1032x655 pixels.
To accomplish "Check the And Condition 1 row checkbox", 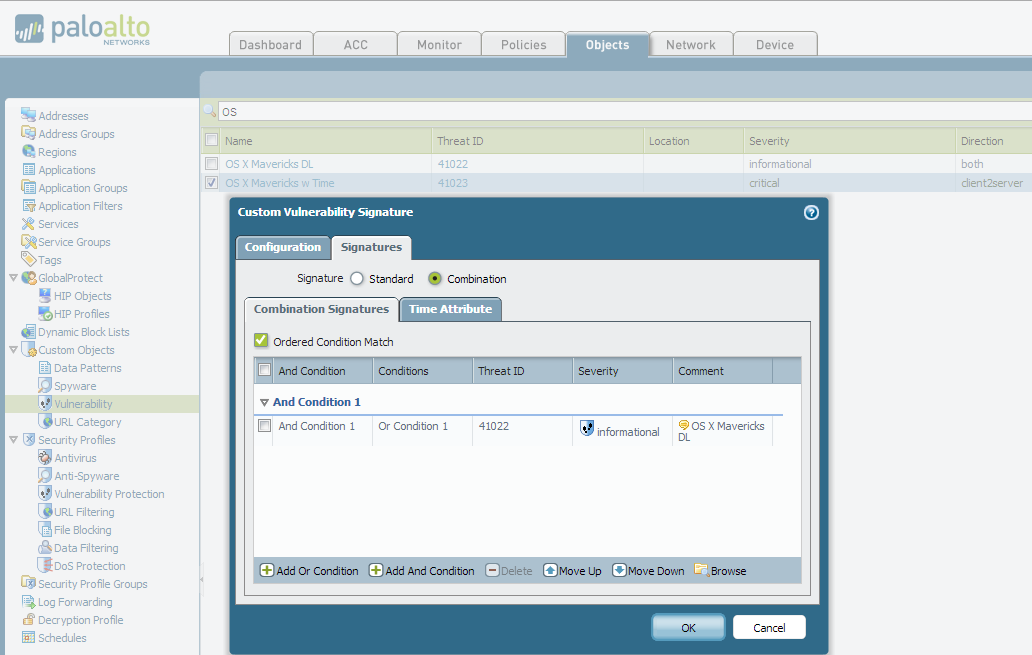I will (265, 426).
